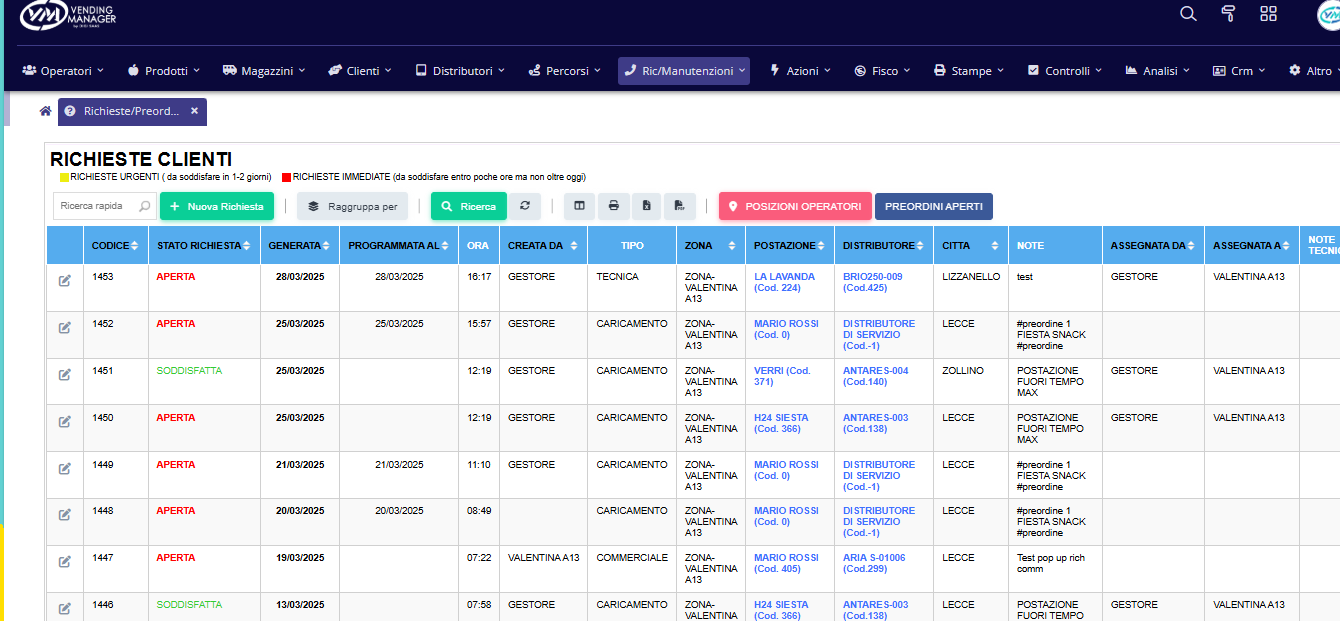
Task: Sort by PROGRAMMATA AL column header
Action: click(399, 245)
